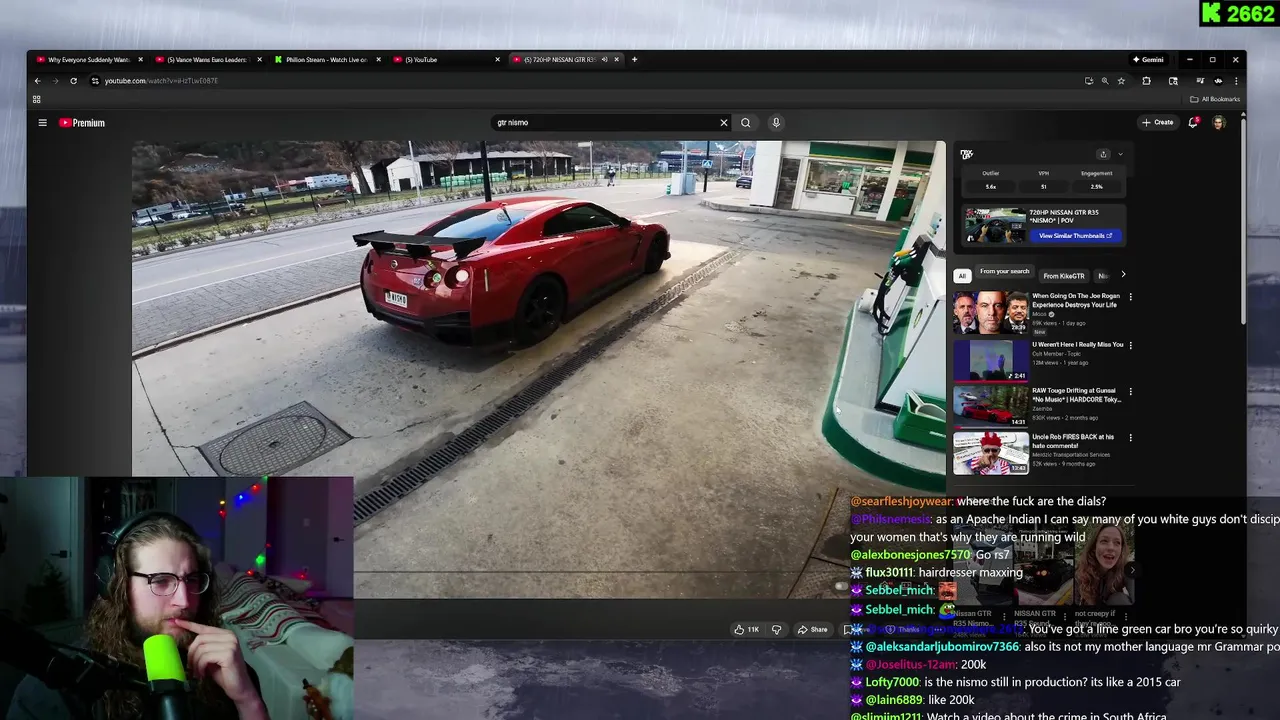Open Gemini in Chrome
1280x720 pixels.
click(1148, 59)
